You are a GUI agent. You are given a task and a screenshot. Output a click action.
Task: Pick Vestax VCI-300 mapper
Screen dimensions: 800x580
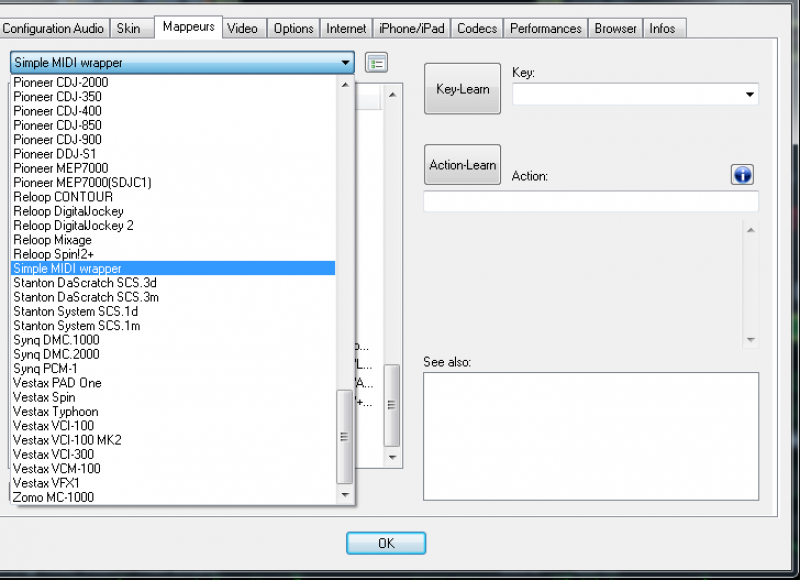[173, 453]
